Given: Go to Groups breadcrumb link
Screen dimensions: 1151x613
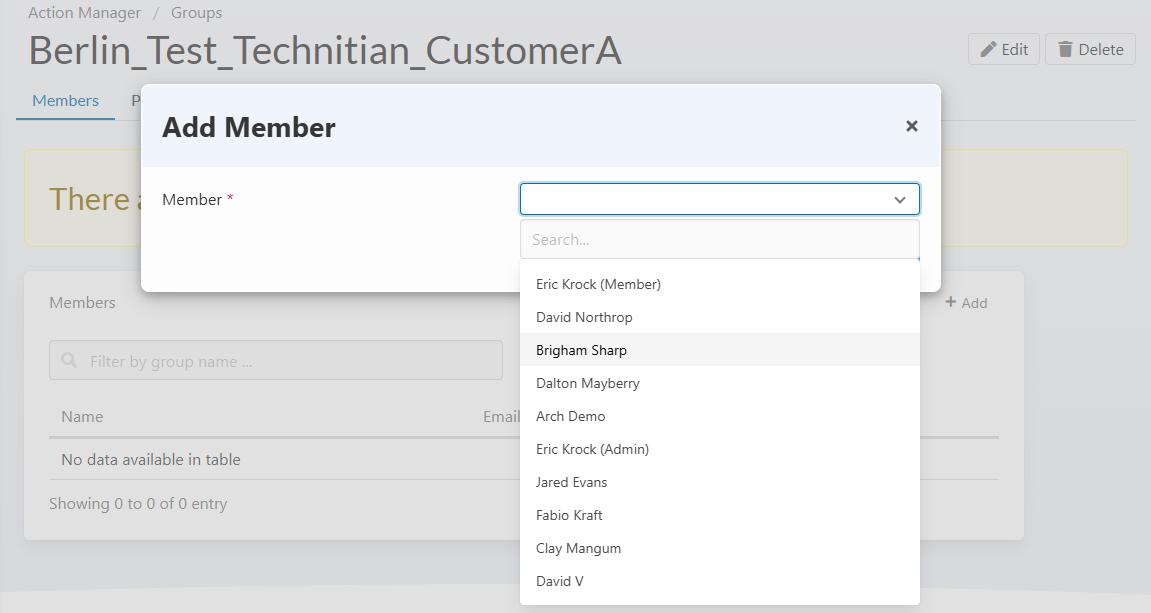Looking at the screenshot, I should [197, 13].
